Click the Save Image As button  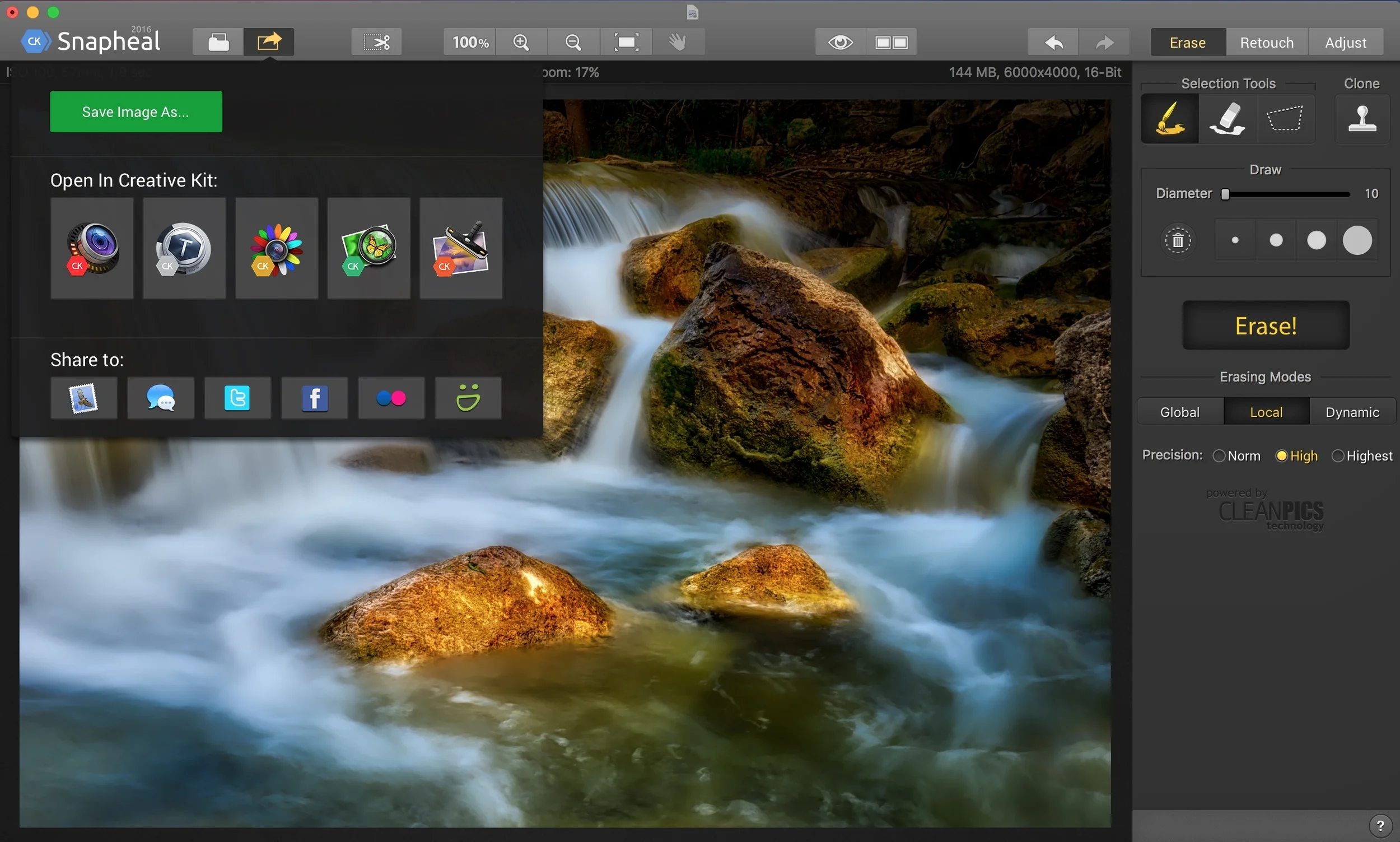136,112
